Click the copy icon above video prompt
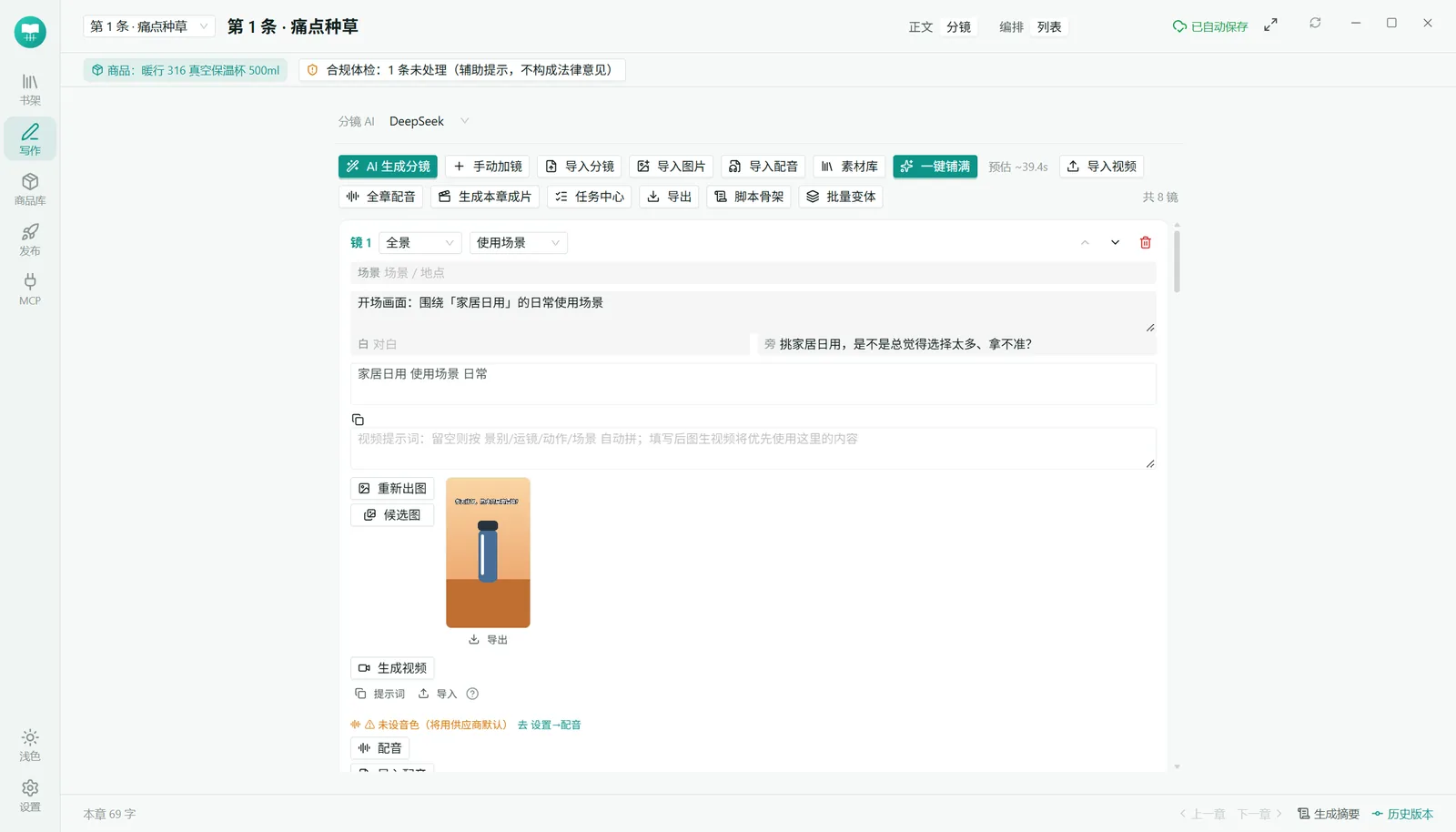 [358, 420]
